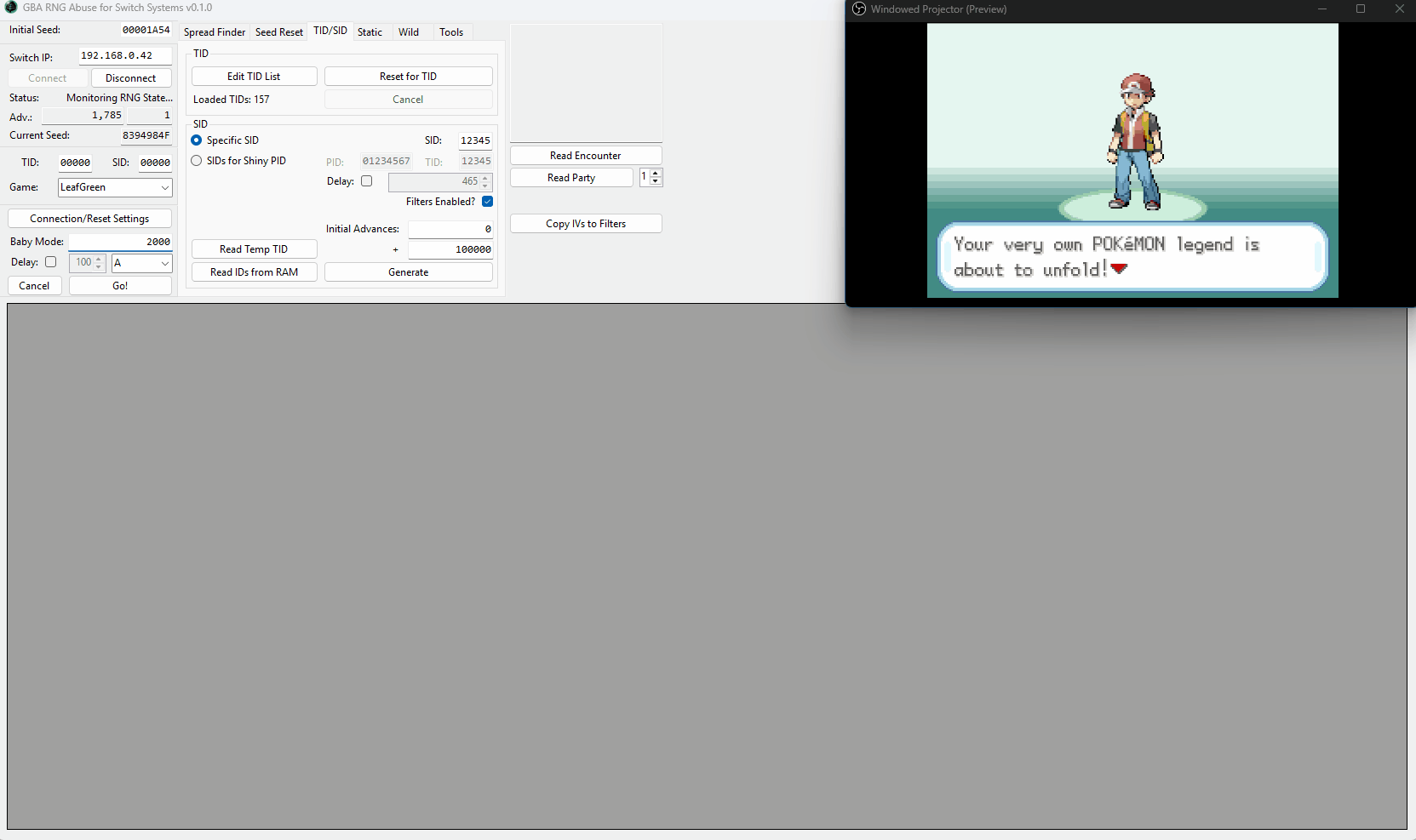Select SIDs for Shiny PID option
The height and width of the screenshot is (840, 1416).
pyautogui.click(x=197, y=161)
